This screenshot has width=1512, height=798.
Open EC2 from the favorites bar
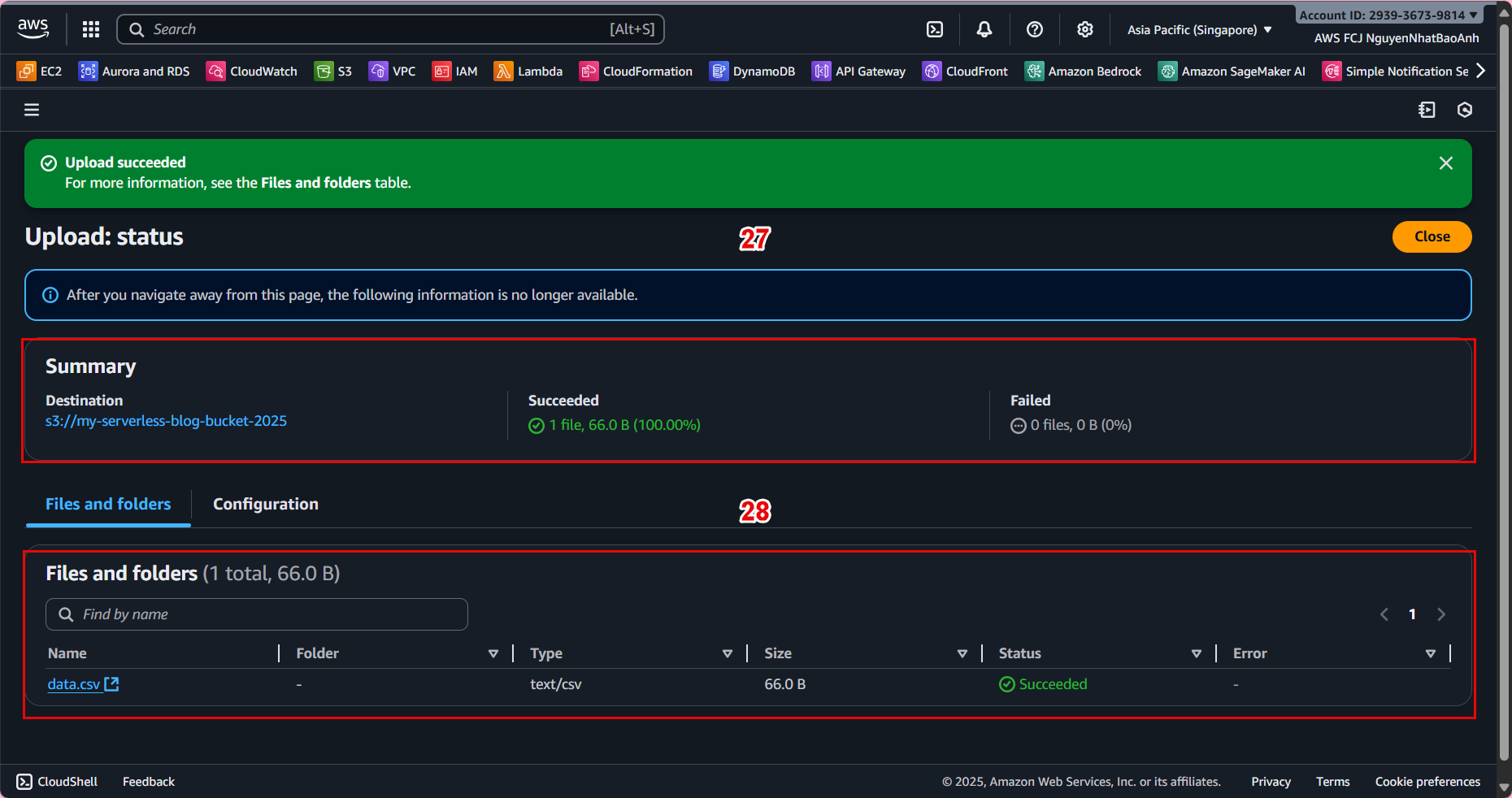pos(39,72)
